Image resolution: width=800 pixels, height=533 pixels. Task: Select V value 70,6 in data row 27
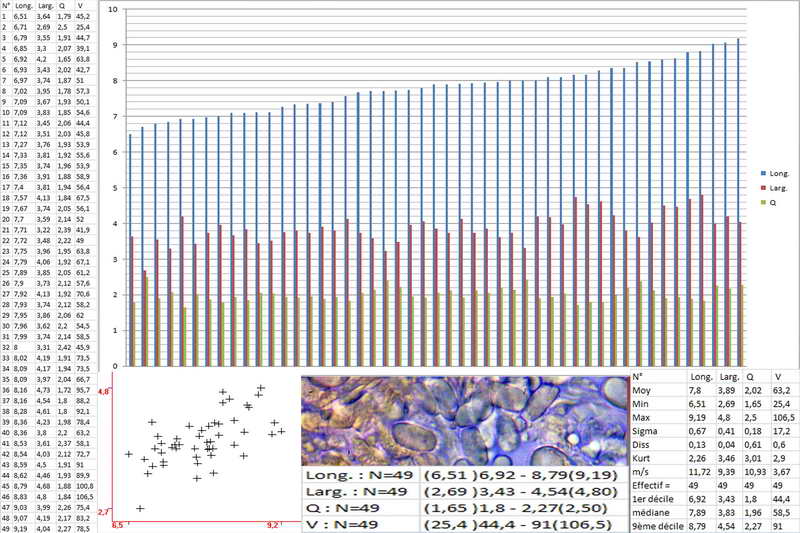pyautogui.click(x=83, y=294)
